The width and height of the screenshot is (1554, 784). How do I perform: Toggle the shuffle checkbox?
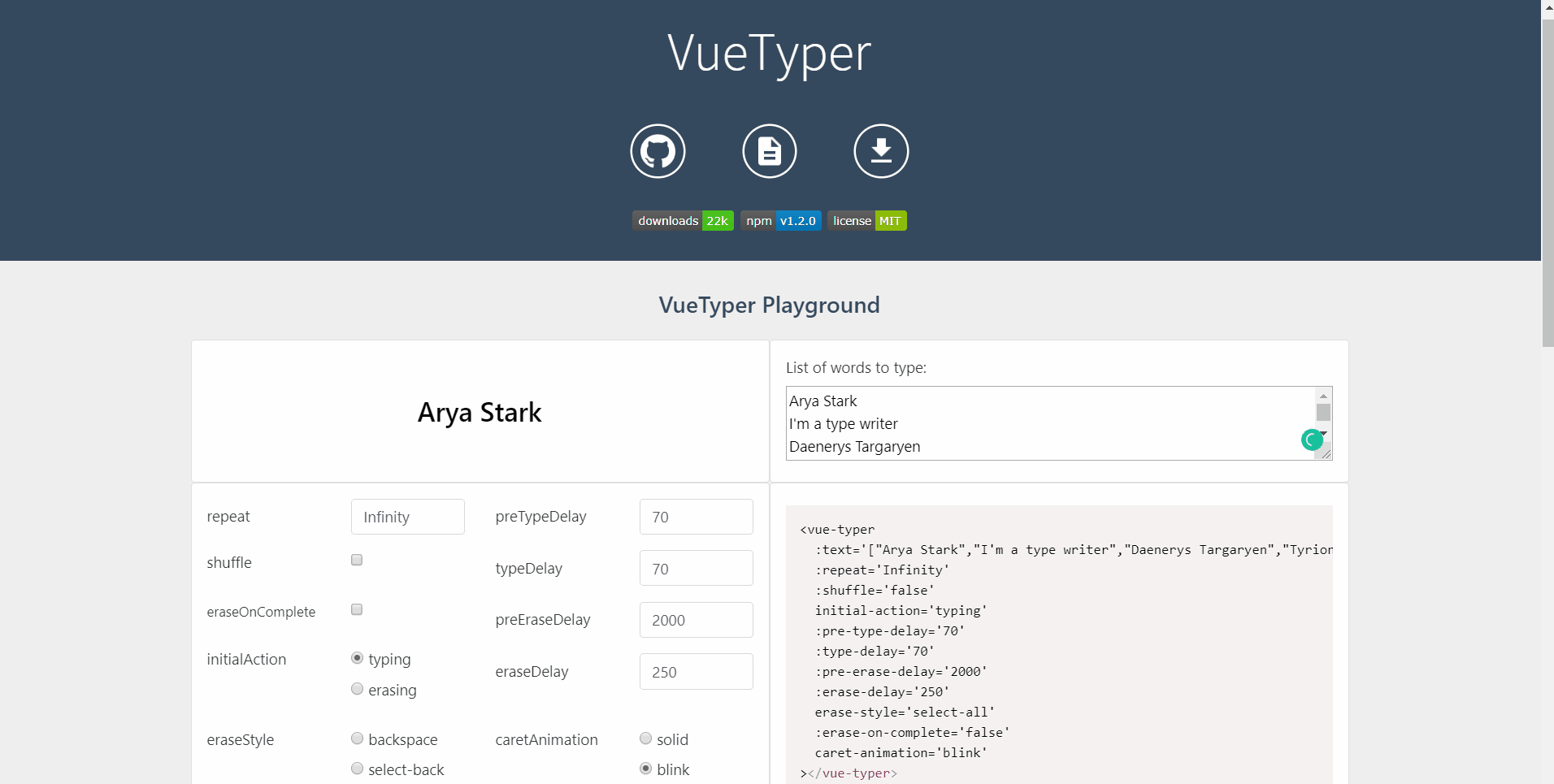[356, 560]
